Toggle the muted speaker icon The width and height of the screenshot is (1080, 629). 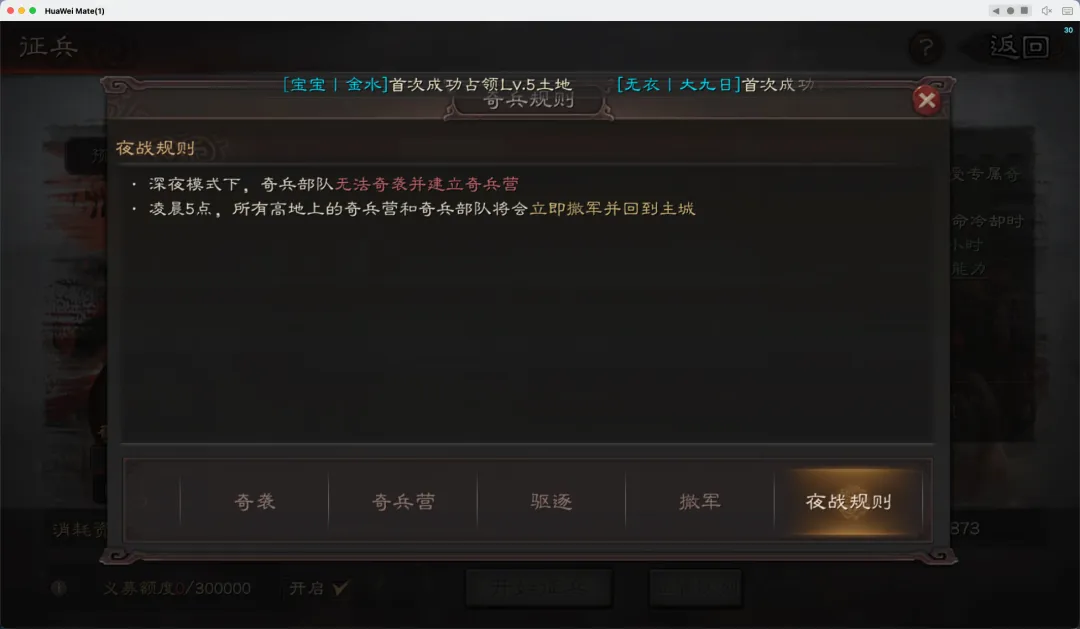tap(1047, 10)
